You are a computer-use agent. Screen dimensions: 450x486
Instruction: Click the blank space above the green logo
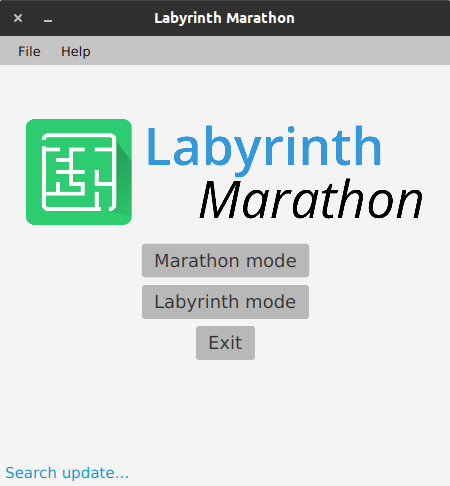(x=79, y=92)
